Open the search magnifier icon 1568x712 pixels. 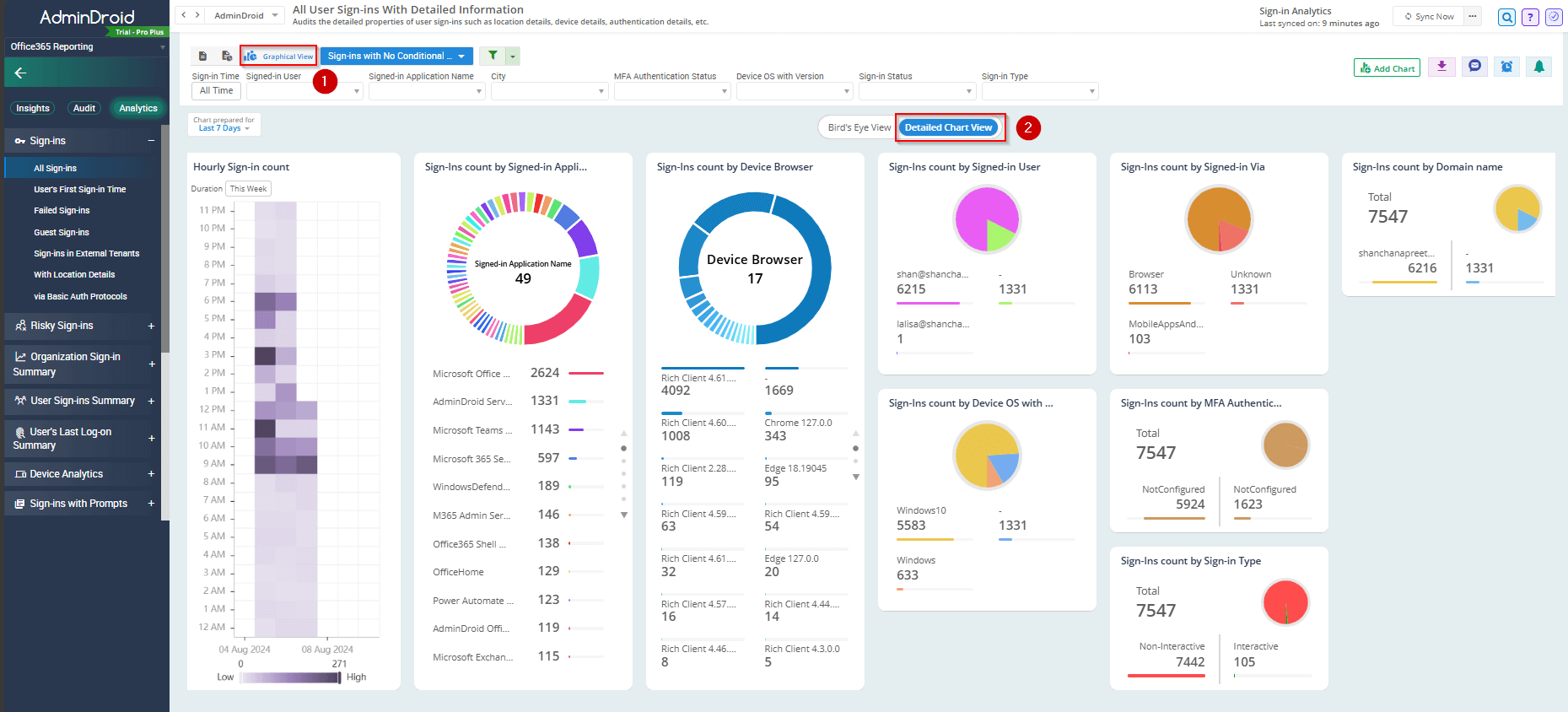[1506, 17]
